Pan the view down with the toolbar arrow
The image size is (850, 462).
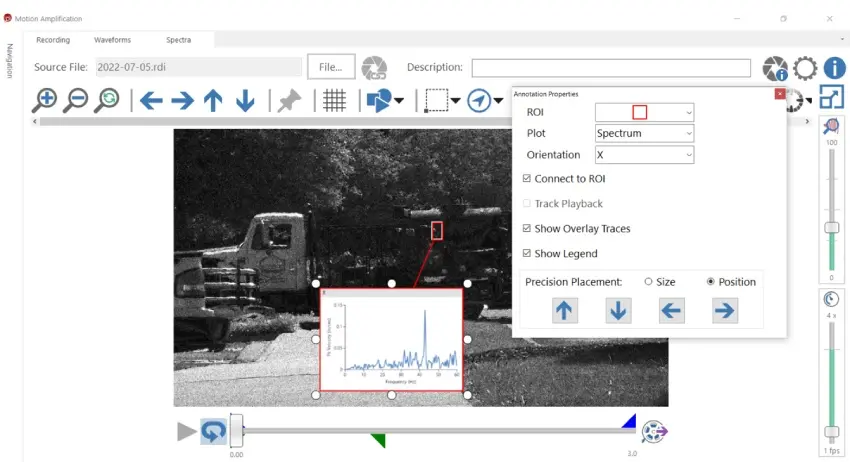click(x=245, y=101)
